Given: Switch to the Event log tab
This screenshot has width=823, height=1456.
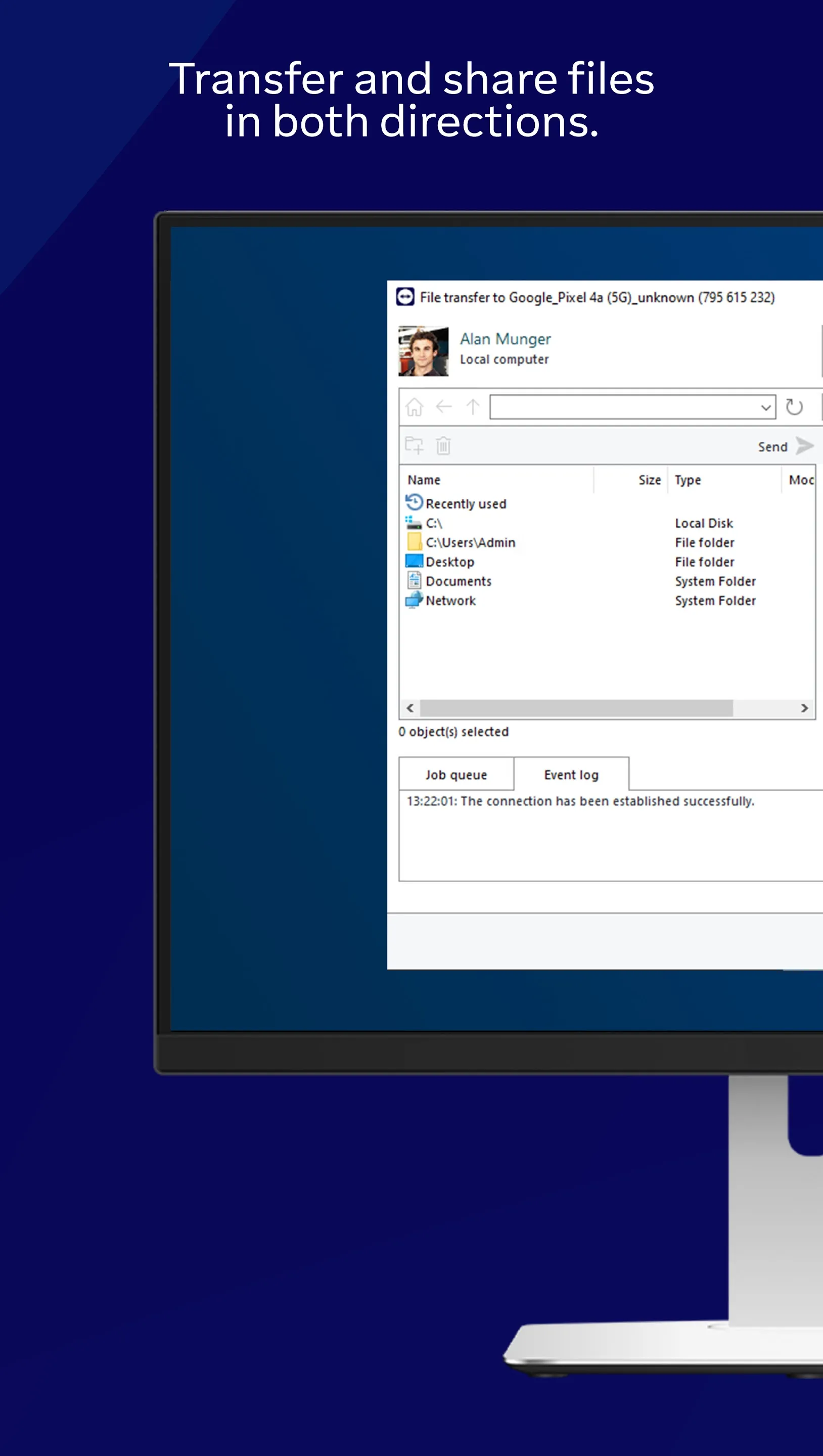Looking at the screenshot, I should click(x=570, y=775).
